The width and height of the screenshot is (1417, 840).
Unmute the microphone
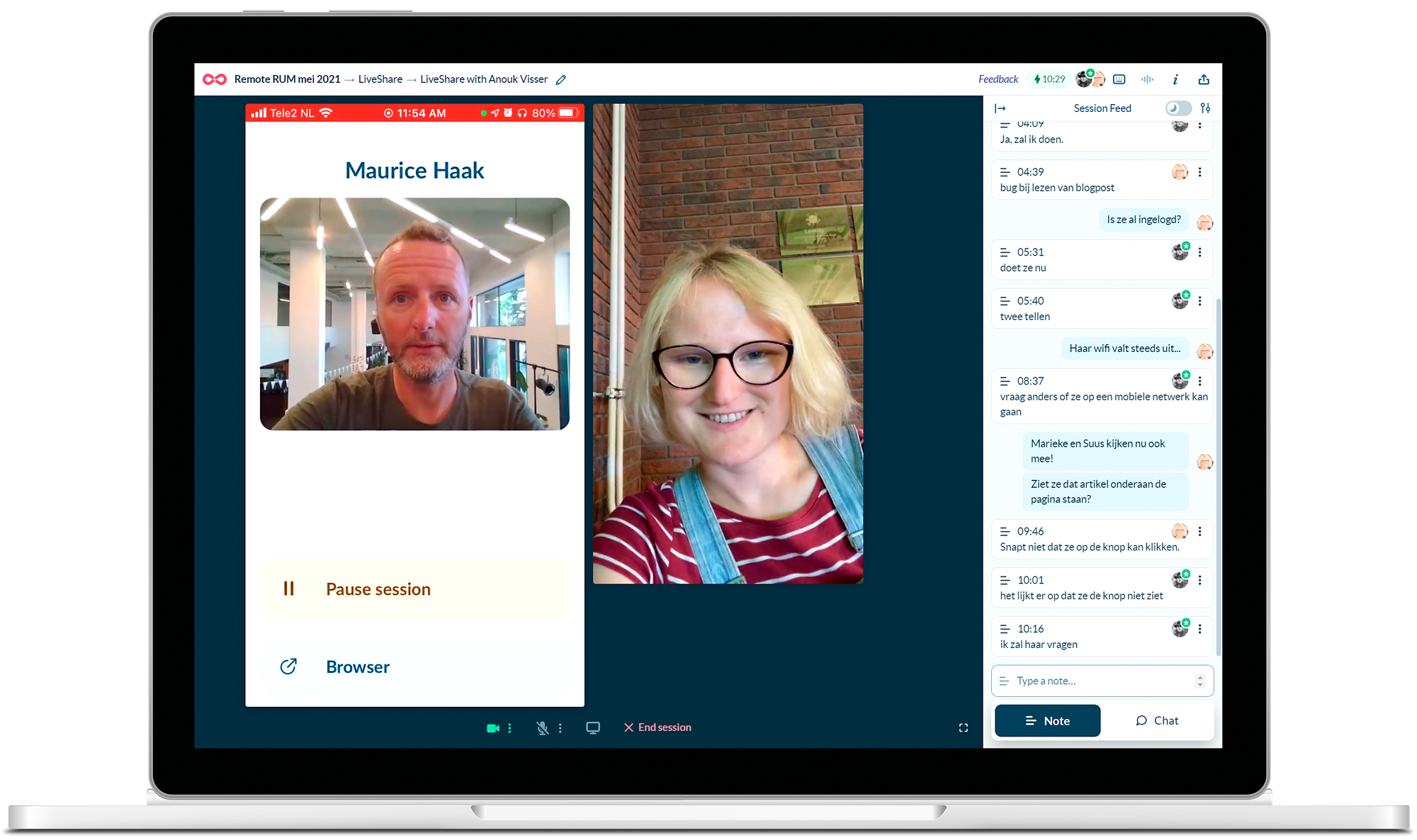click(x=542, y=728)
